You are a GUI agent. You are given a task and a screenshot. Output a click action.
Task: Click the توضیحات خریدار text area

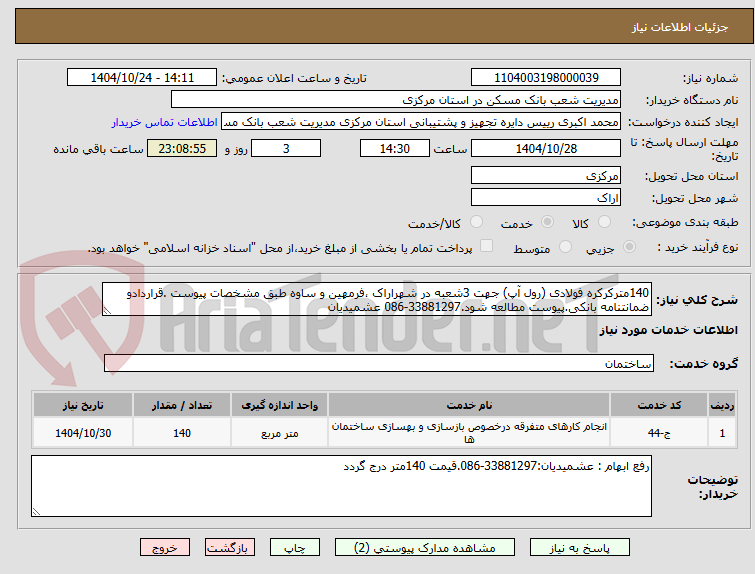click(x=341, y=486)
